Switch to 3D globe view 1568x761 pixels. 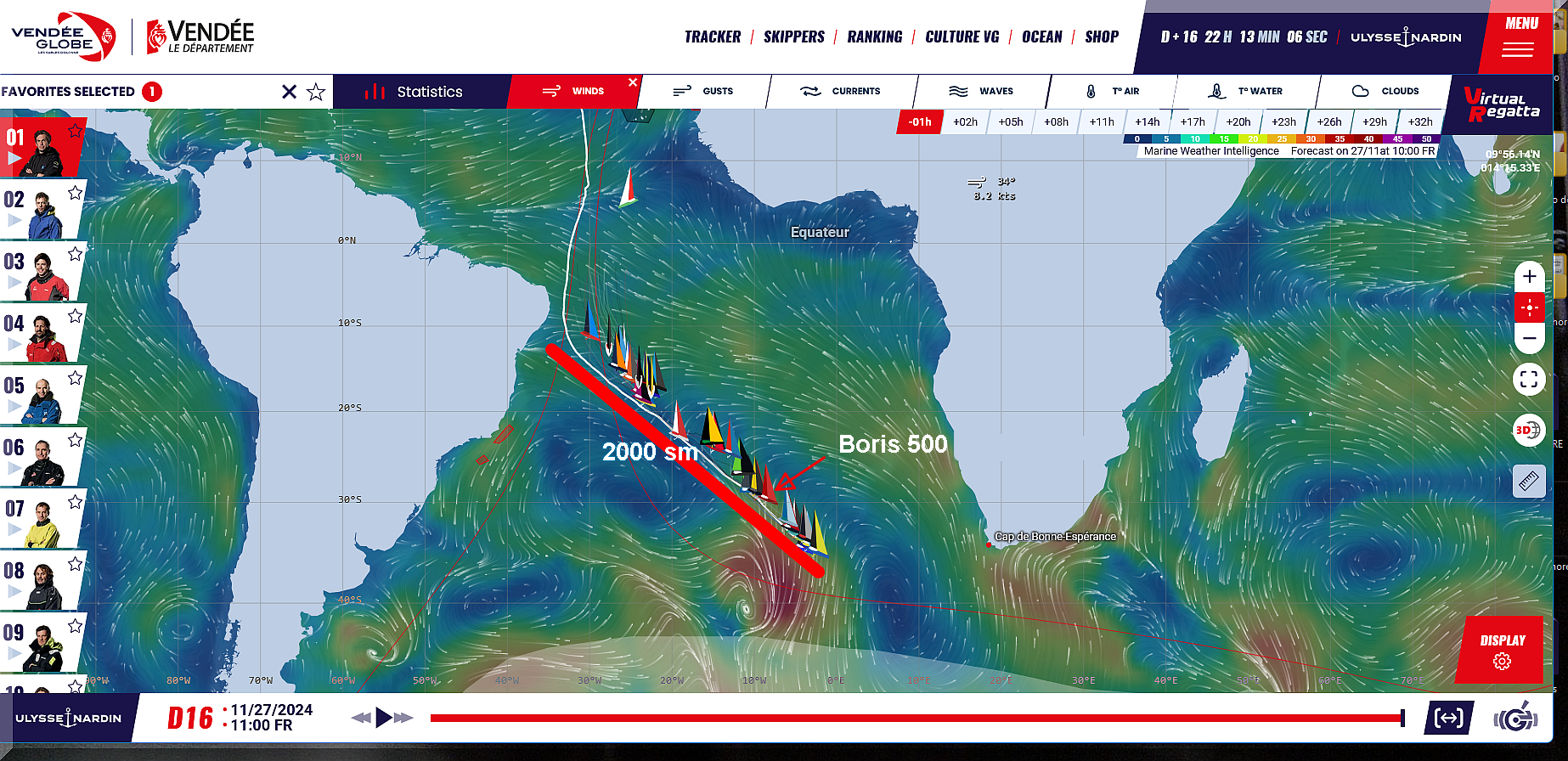click(x=1528, y=431)
